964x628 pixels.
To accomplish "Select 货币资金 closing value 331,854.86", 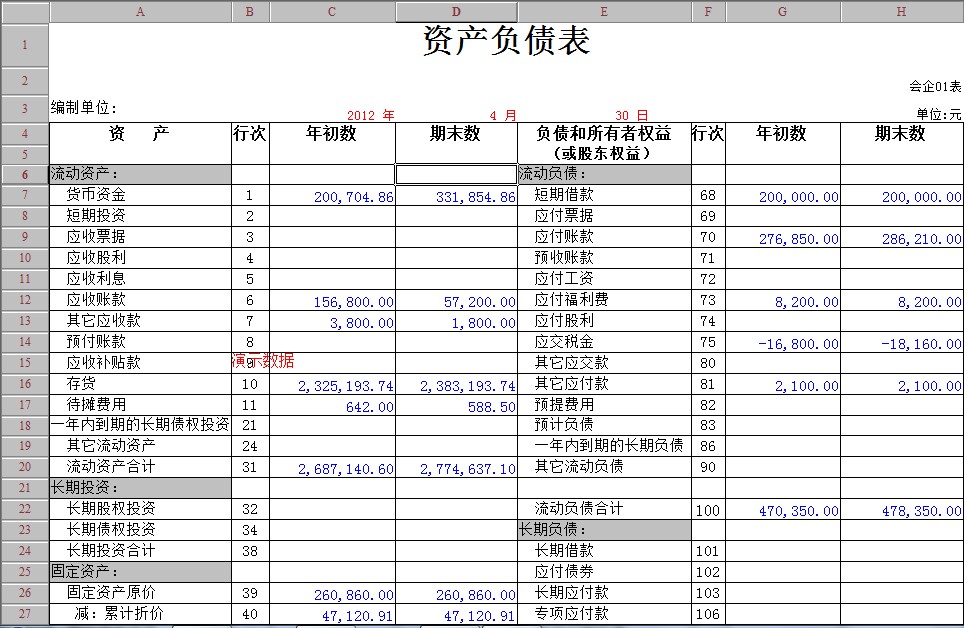I will [476, 197].
